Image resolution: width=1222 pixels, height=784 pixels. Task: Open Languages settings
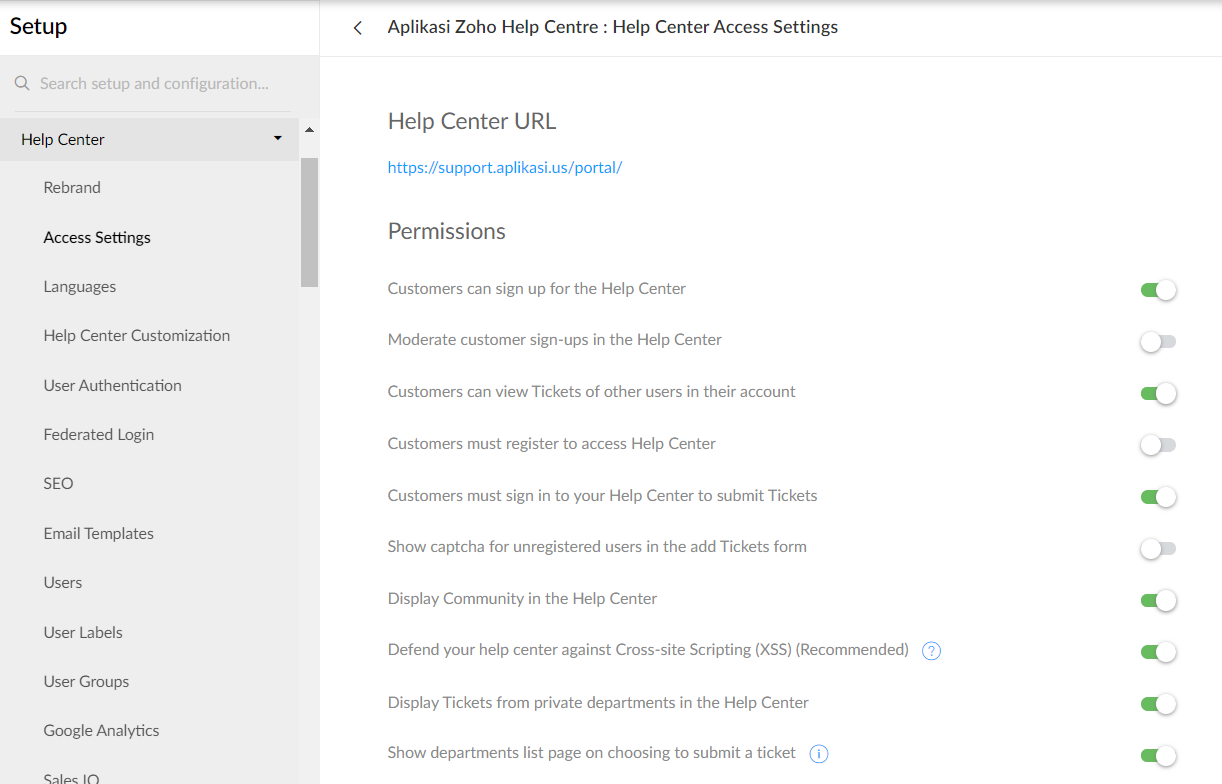click(x=80, y=286)
